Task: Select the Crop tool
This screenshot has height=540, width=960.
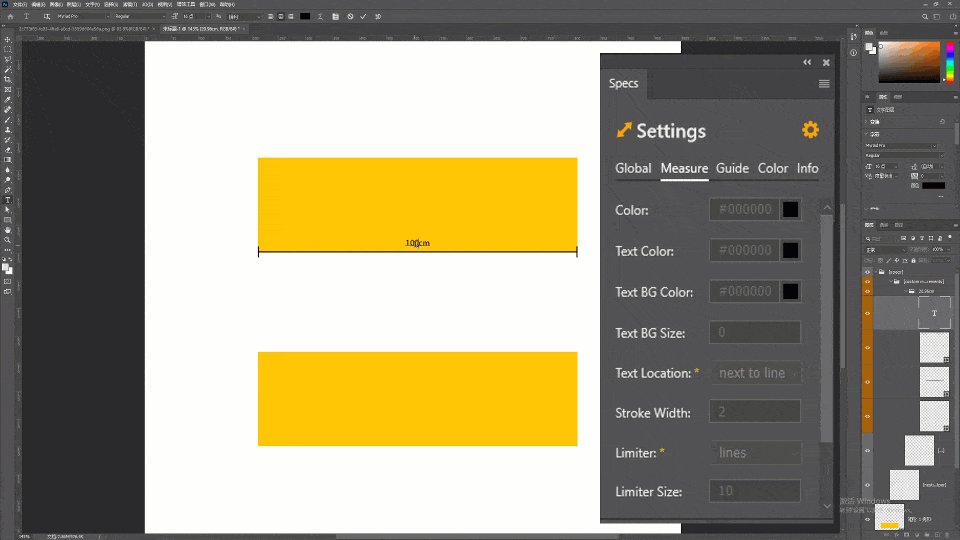Action: click(x=7, y=80)
